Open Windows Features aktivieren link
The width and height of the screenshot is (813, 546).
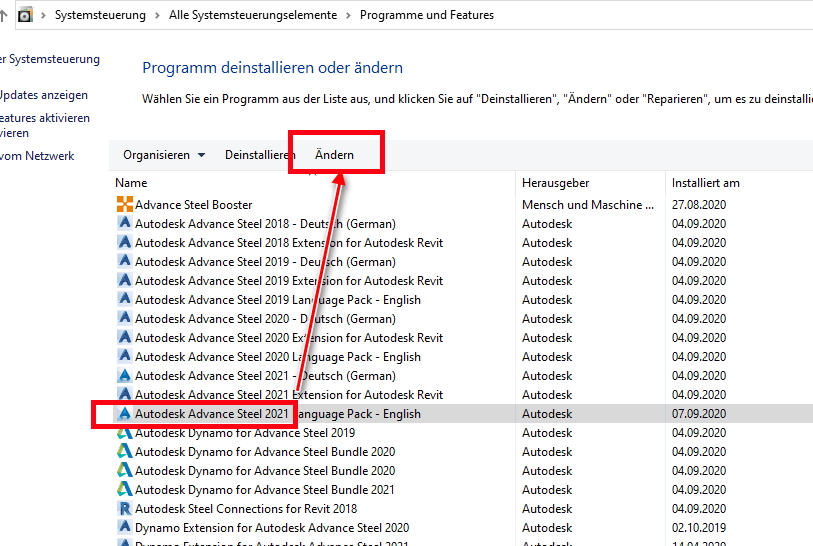tap(45, 125)
